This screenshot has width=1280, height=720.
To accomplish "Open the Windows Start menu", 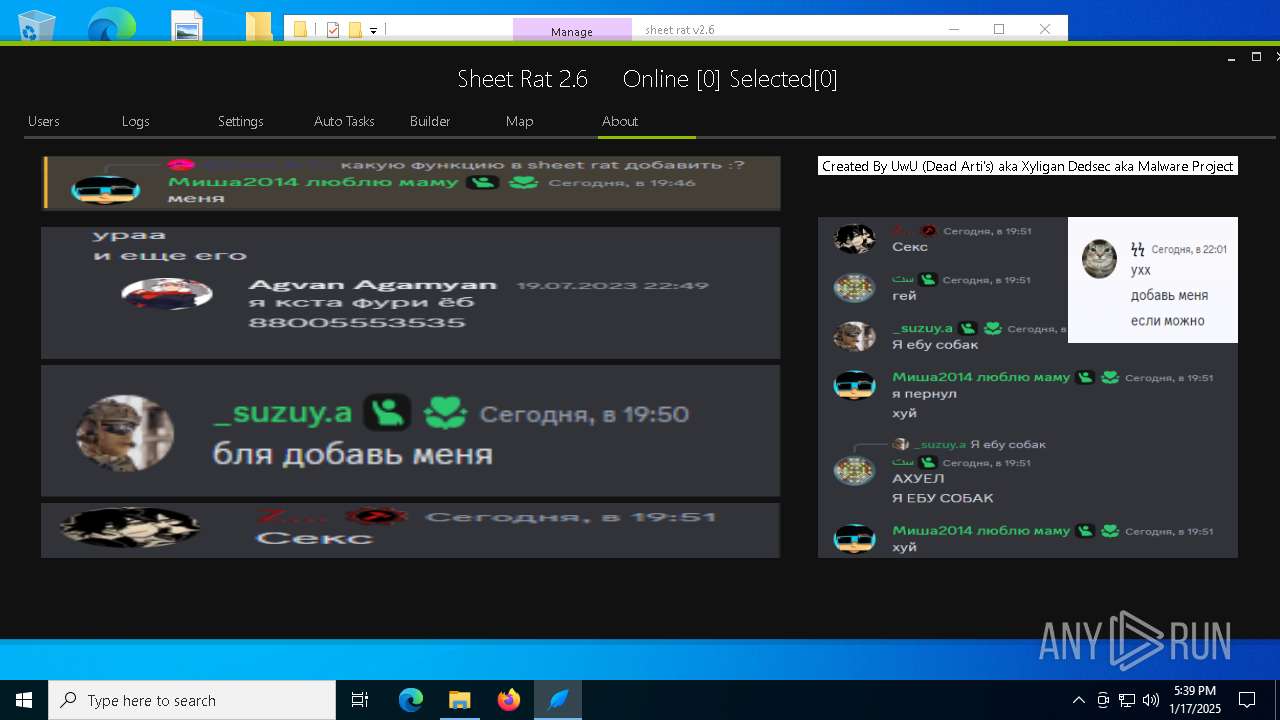I will pos(24,700).
